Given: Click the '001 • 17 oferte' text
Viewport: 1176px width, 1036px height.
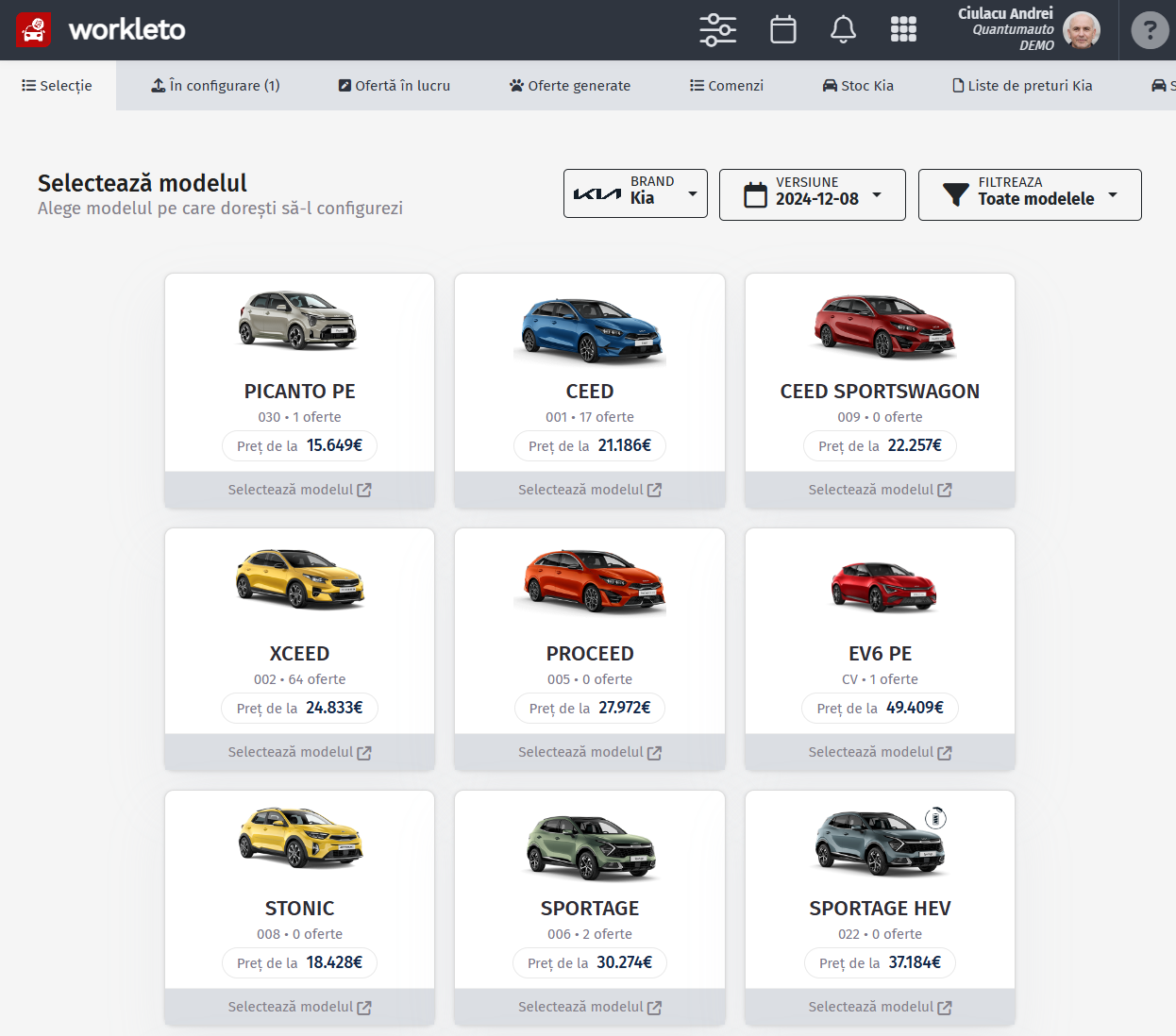Looking at the screenshot, I should 590,417.
